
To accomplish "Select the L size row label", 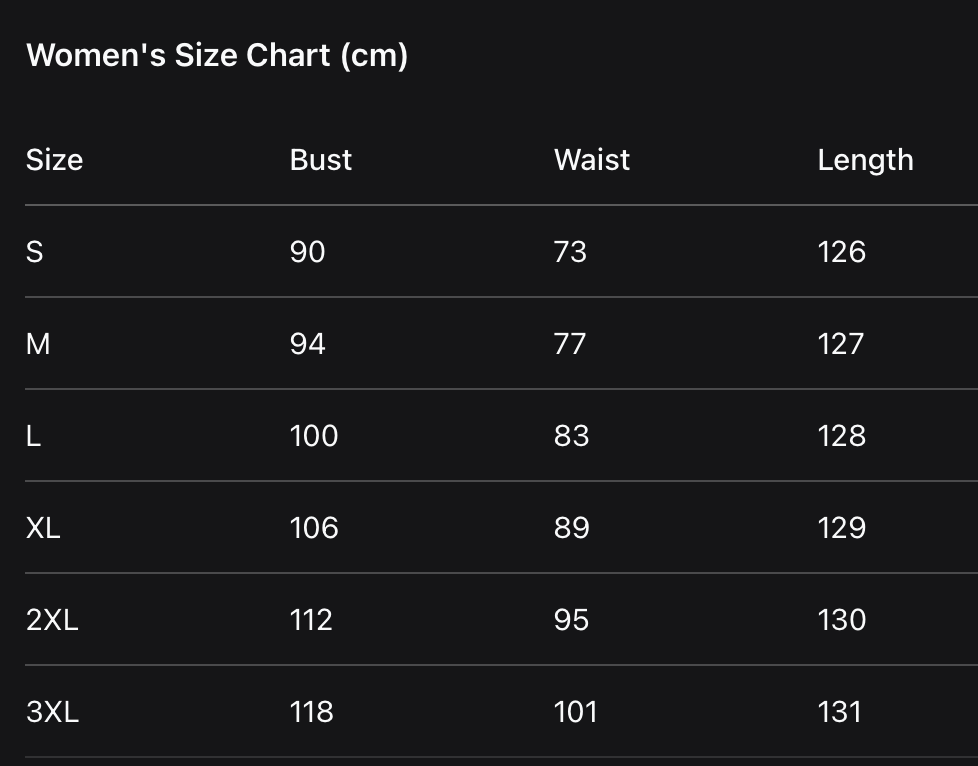I will [34, 436].
